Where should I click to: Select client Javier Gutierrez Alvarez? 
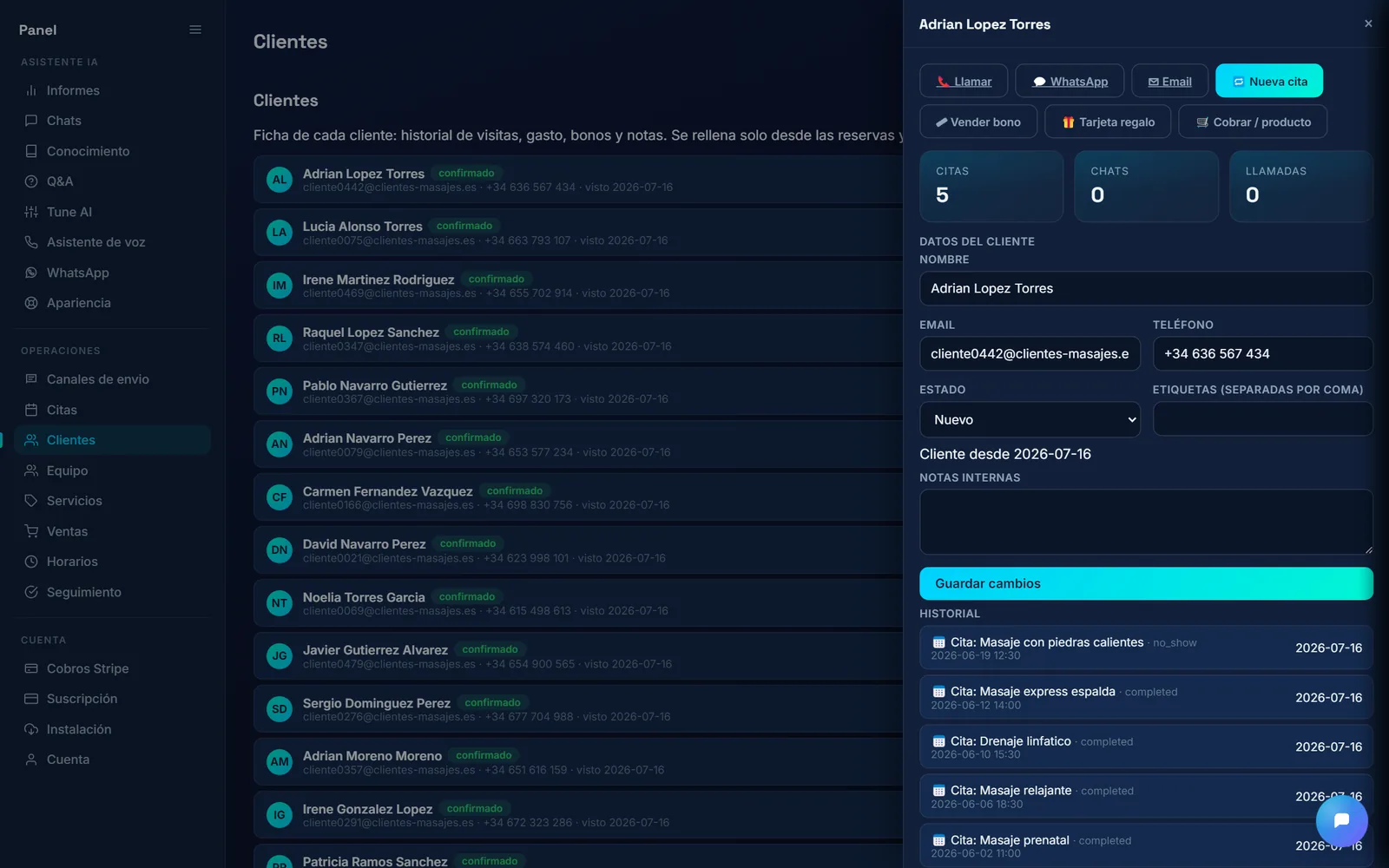pos(578,656)
